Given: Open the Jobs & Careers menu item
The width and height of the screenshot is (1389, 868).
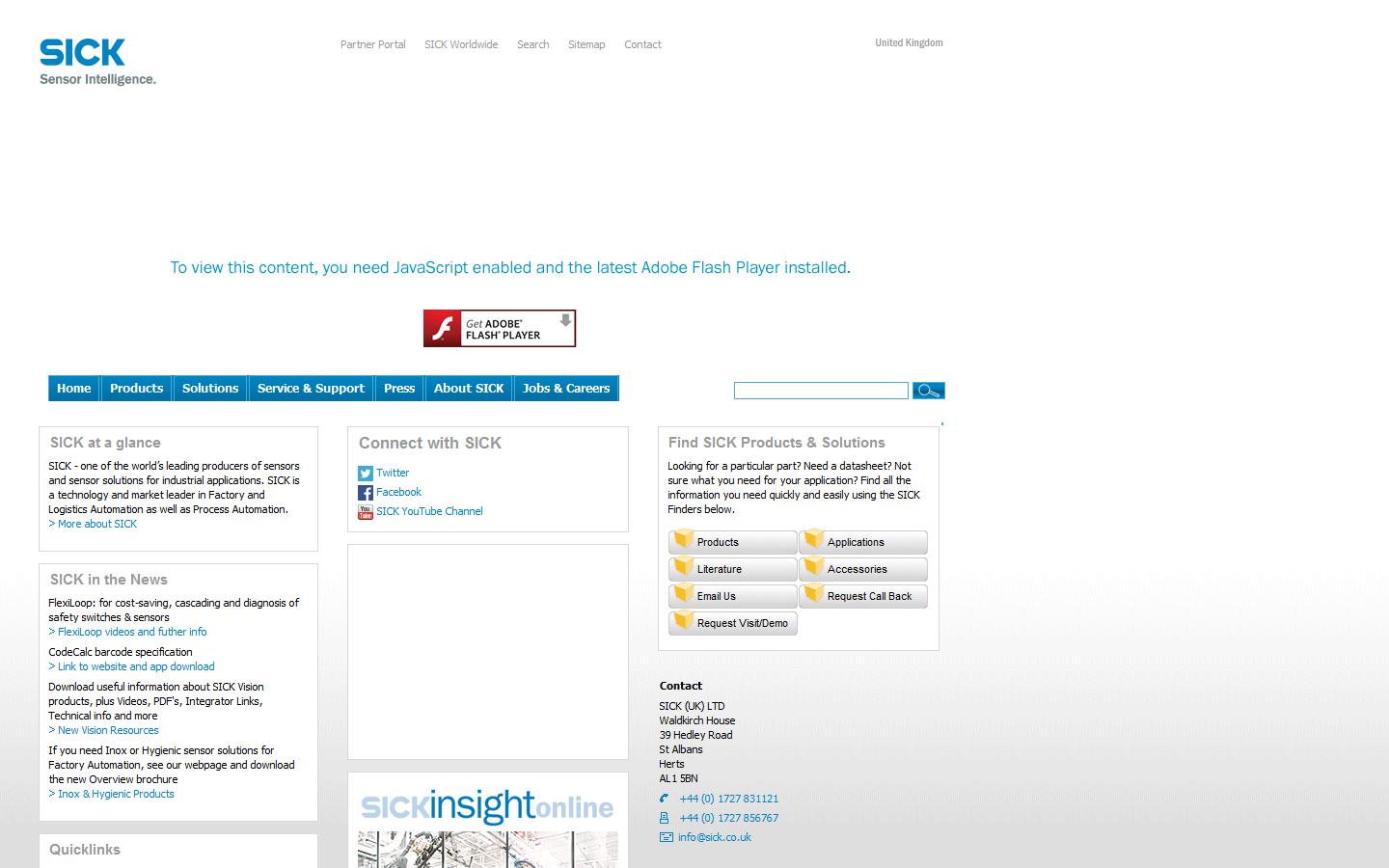Looking at the screenshot, I should click(565, 389).
